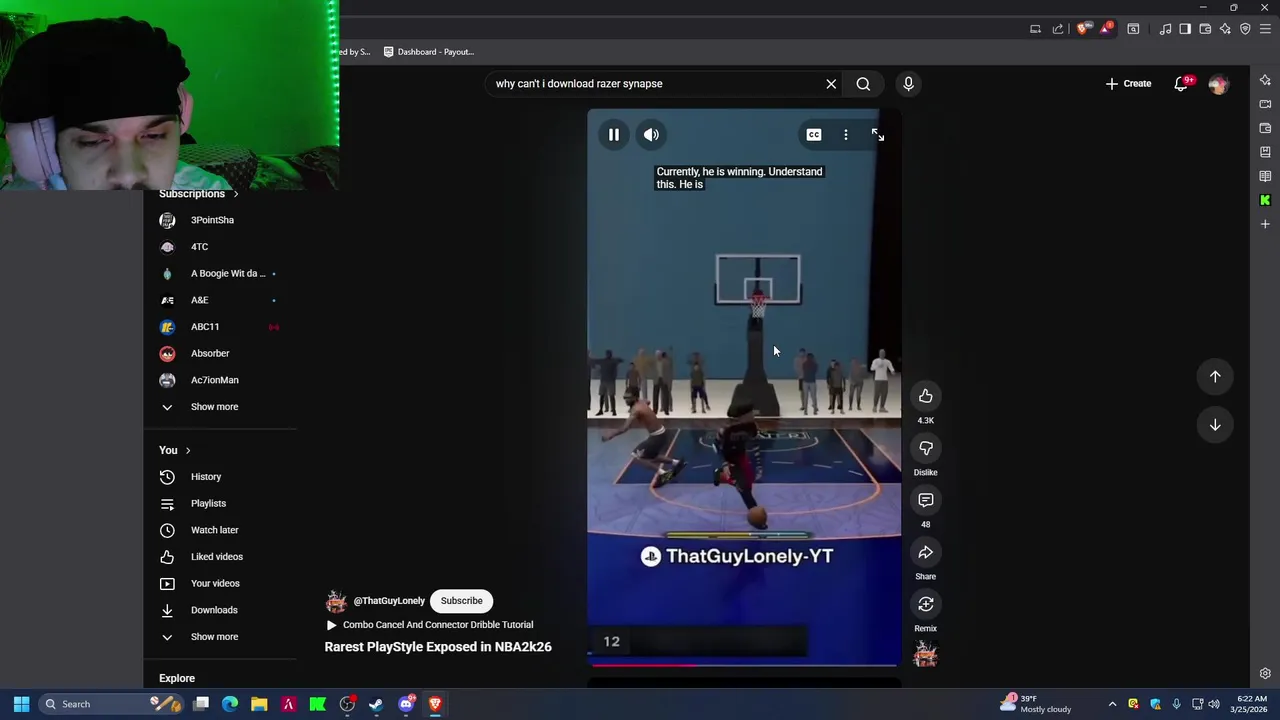This screenshot has height=720, width=1280.
Task: Open Brave Shields lion icon
Action: click(1082, 29)
